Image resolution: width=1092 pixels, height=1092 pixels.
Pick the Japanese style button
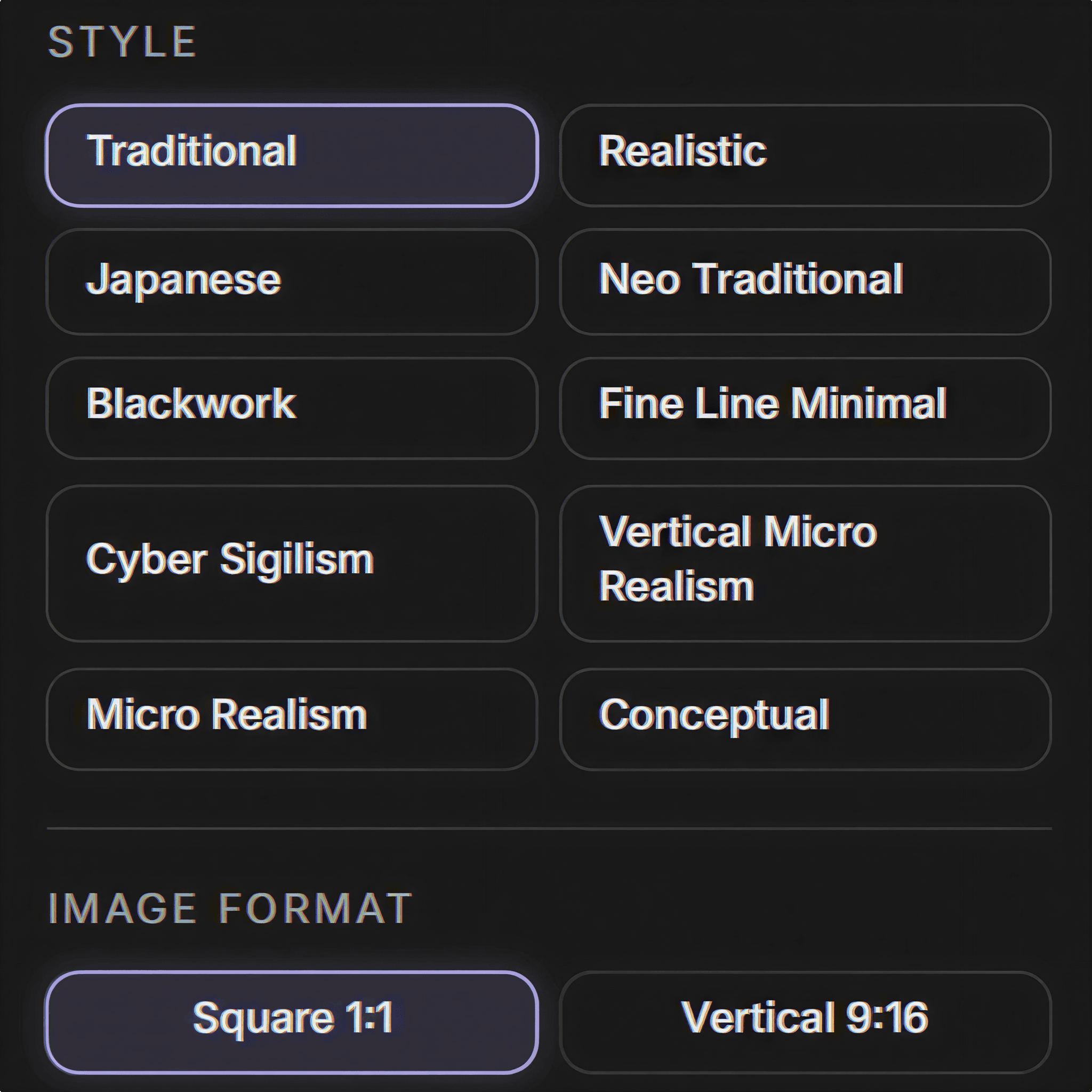tap(291, 282)
